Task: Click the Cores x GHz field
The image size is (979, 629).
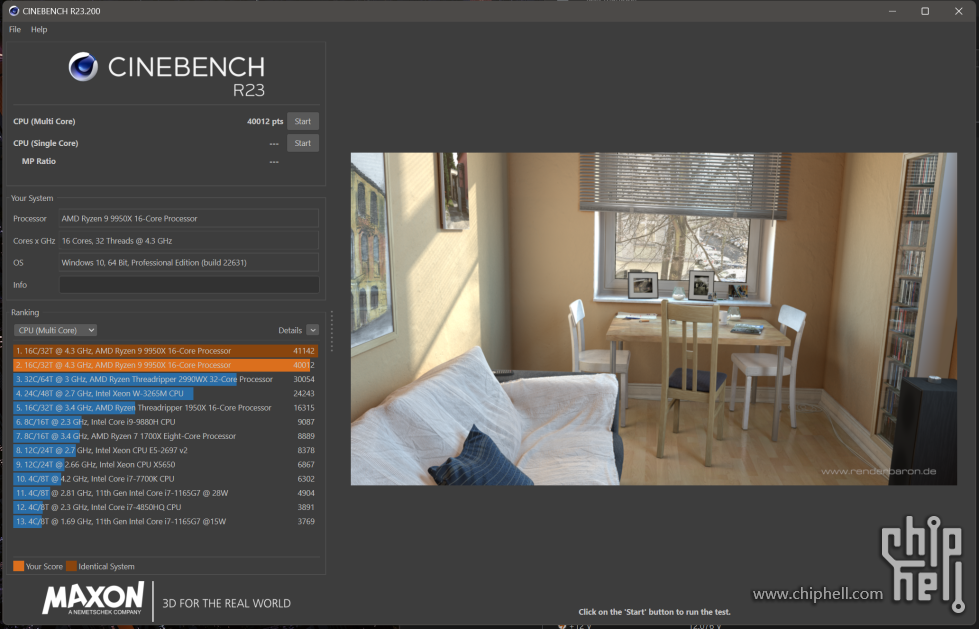Action: coord(189,240)
